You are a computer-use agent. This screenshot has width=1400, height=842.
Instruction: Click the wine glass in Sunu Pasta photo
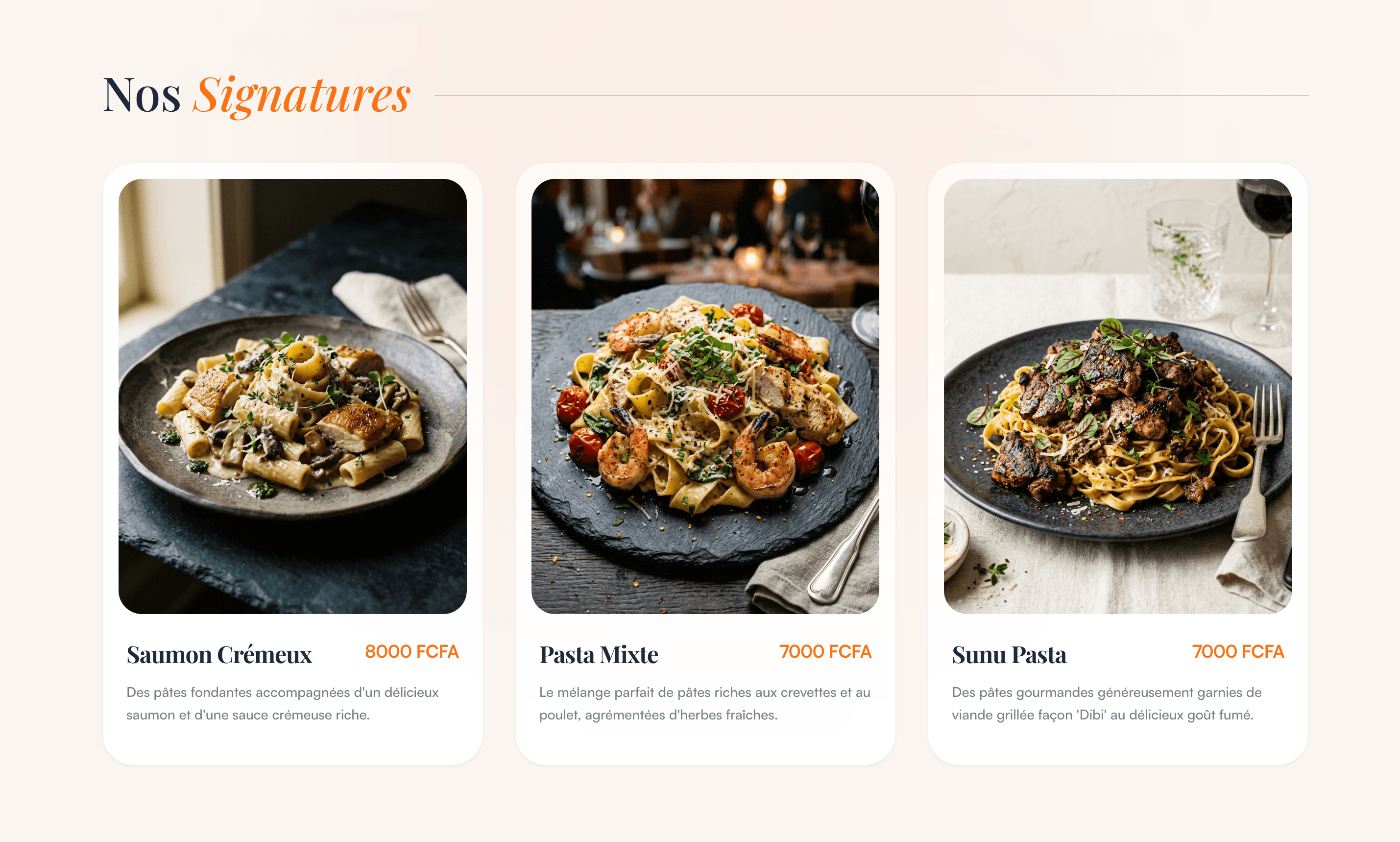pyautogui.click(x=1264, y=262)
